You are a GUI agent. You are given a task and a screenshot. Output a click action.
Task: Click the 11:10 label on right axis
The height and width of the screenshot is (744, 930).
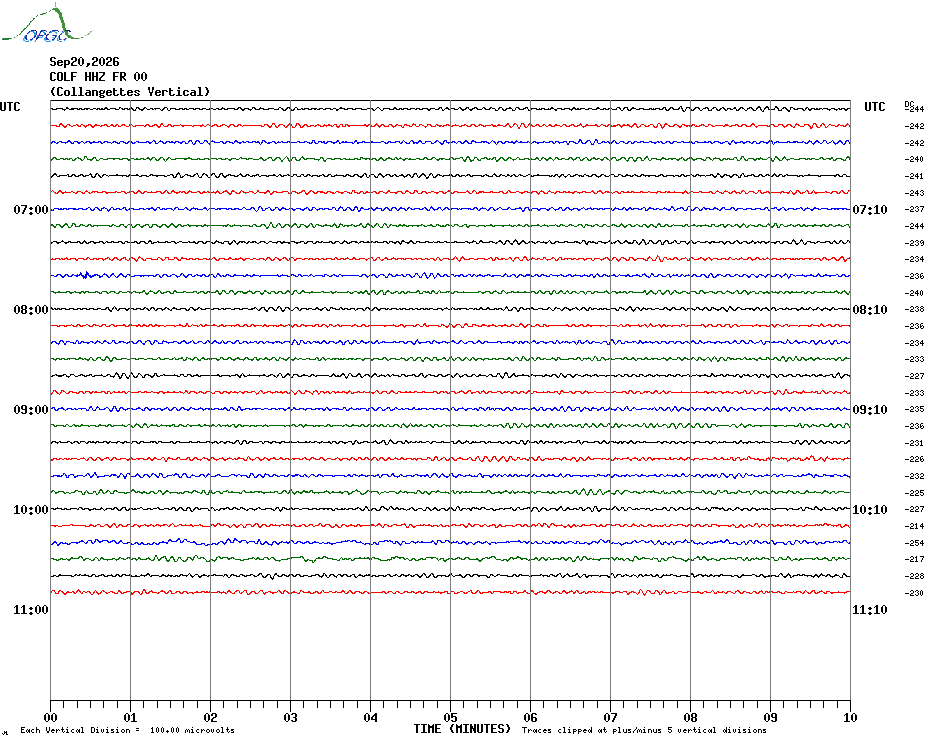[870, 610]
